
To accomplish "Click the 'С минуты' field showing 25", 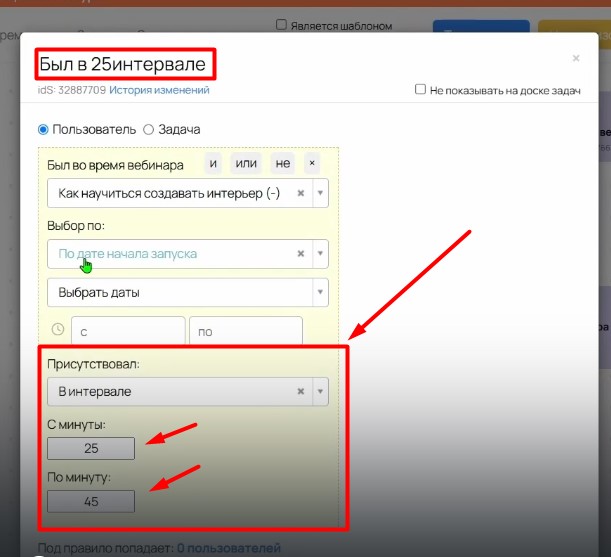I will click(x=91, y=448).
